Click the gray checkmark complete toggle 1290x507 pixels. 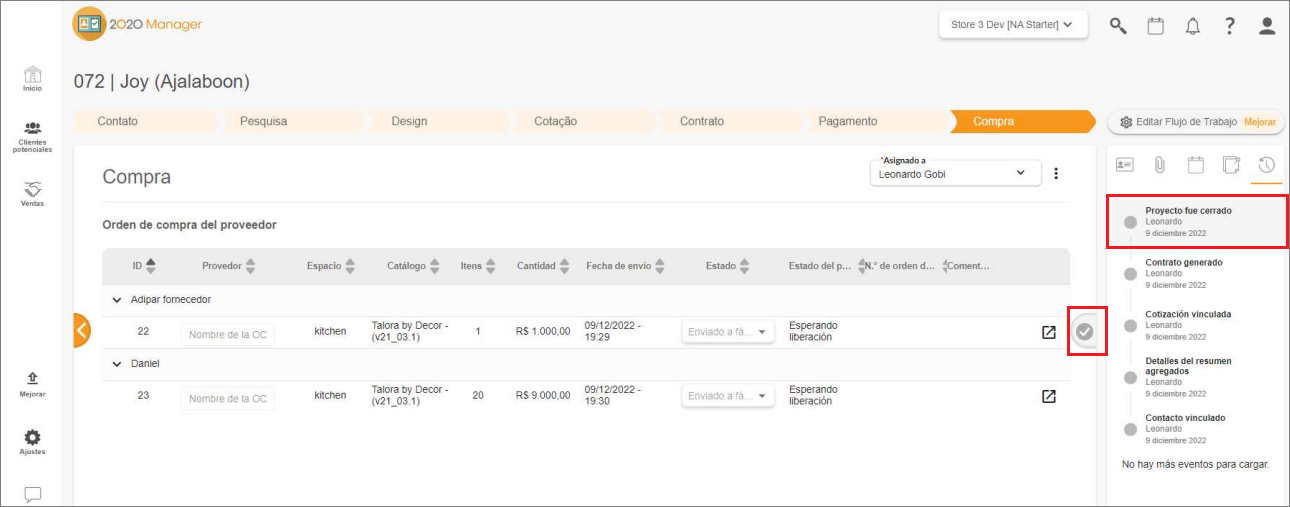pos(1085,331)
